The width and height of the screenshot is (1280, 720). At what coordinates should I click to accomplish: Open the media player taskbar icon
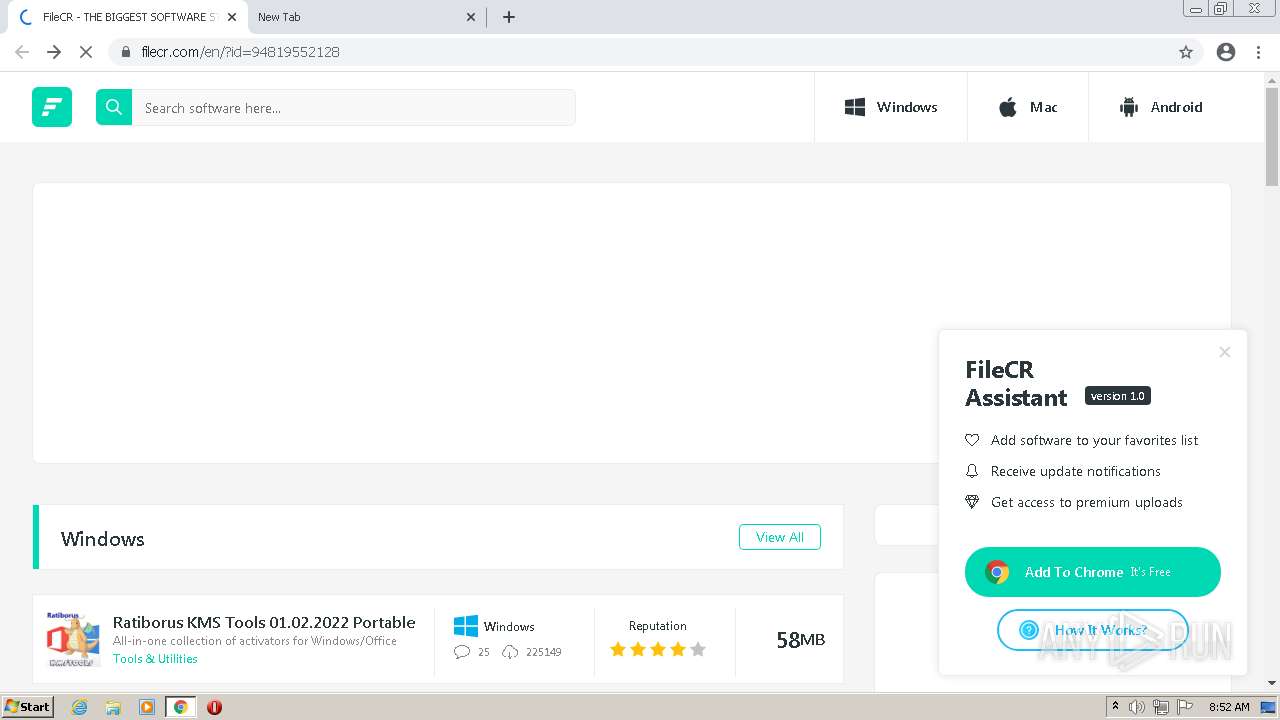[x=147, y=707]
